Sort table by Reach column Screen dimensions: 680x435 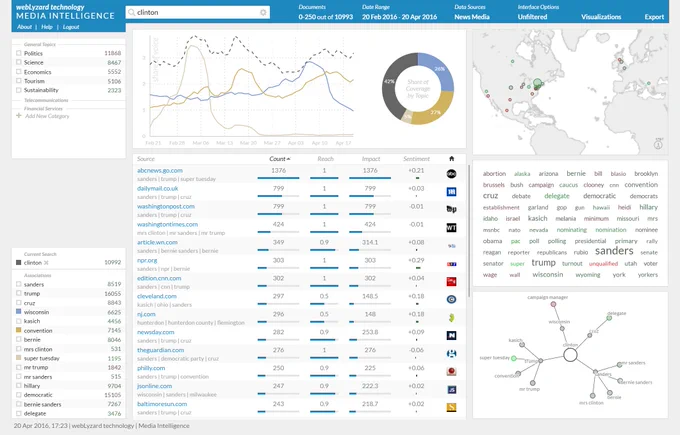pyautogui.click(x=326, y=159)
